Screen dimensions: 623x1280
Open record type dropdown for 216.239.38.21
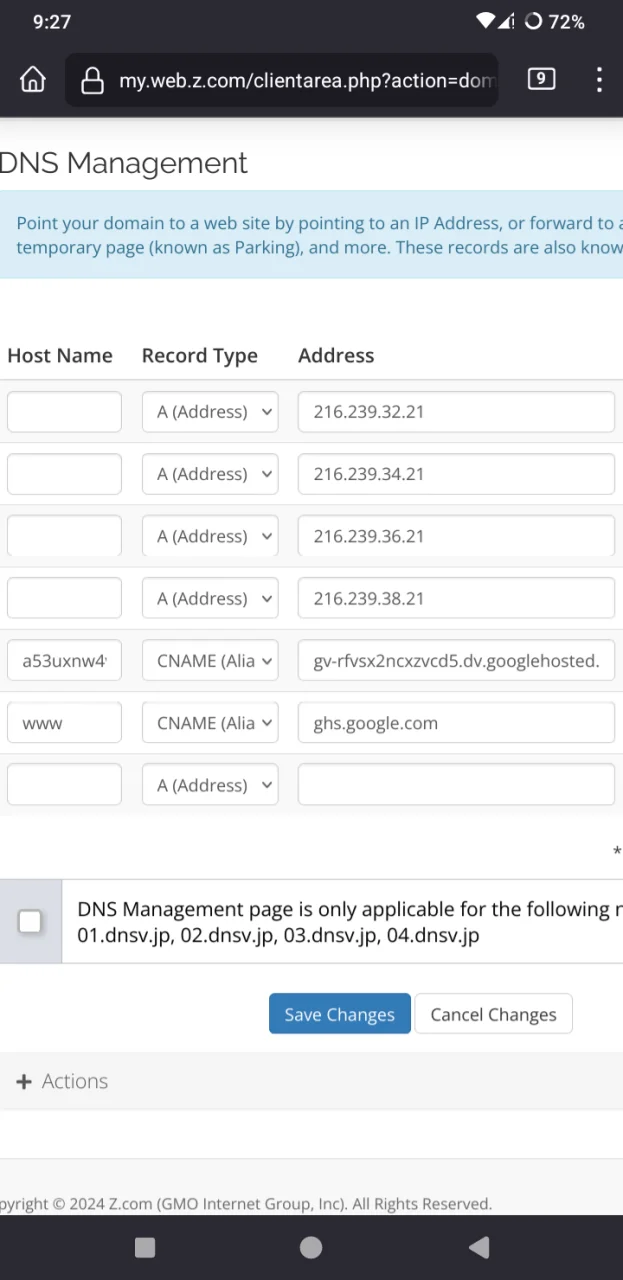pyautogui.click(x=210, y=598)
